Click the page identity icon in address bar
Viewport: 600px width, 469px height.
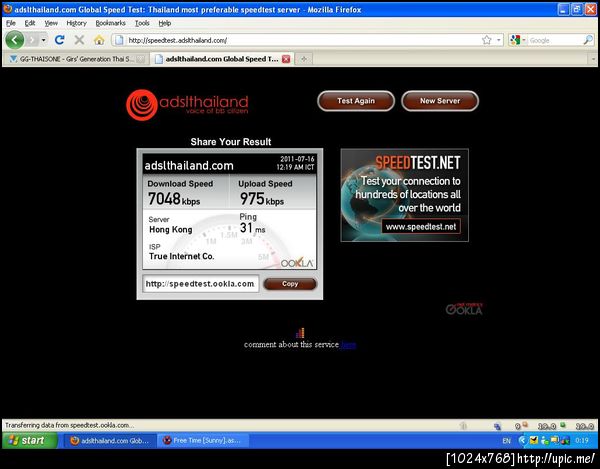[119, 40]
